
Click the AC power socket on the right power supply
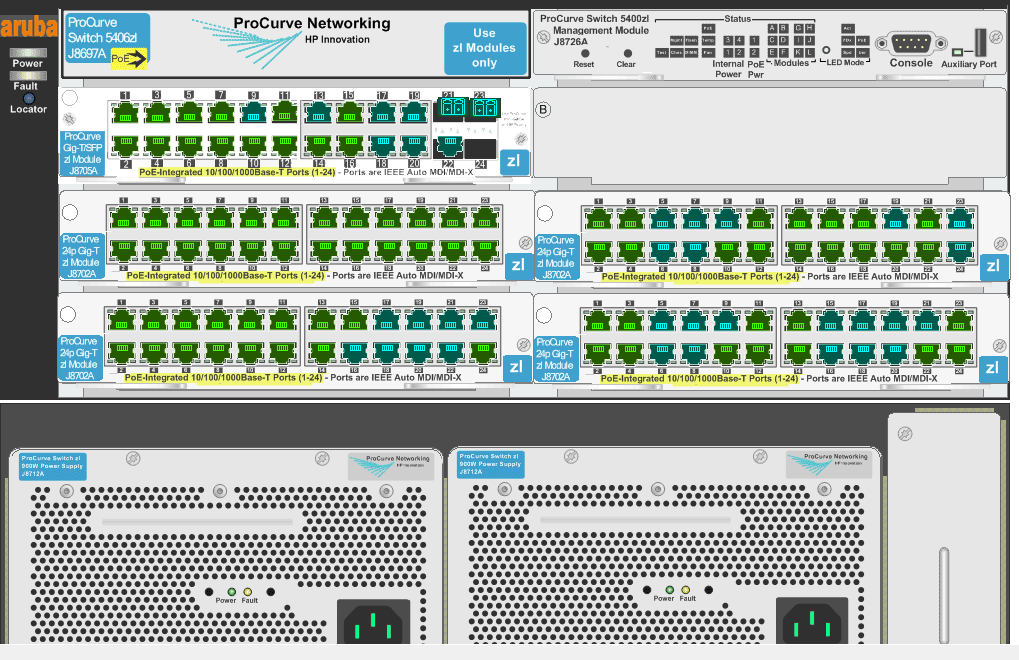click(812, 622)
